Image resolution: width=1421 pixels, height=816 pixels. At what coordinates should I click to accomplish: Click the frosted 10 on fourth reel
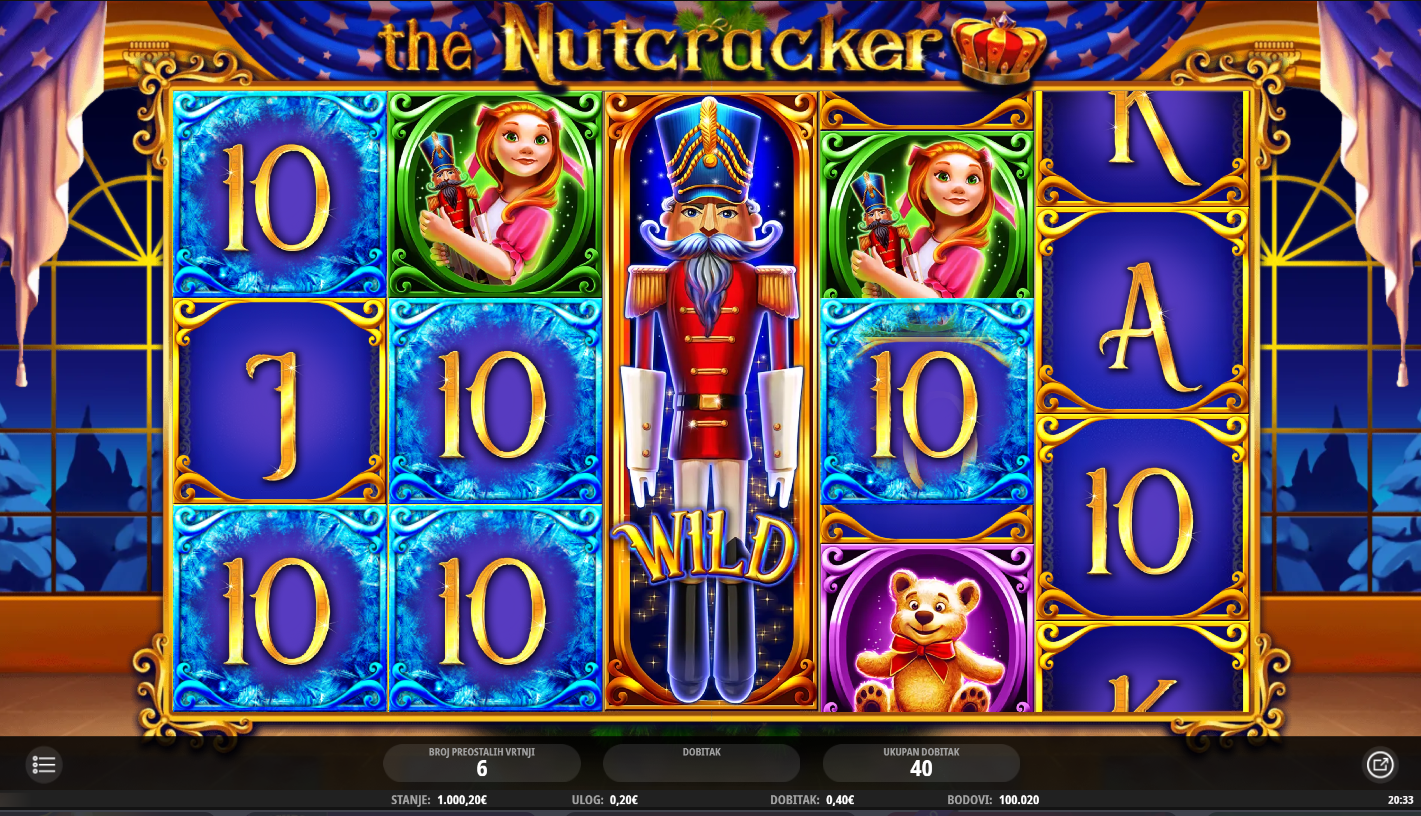(x=926, y=401)
